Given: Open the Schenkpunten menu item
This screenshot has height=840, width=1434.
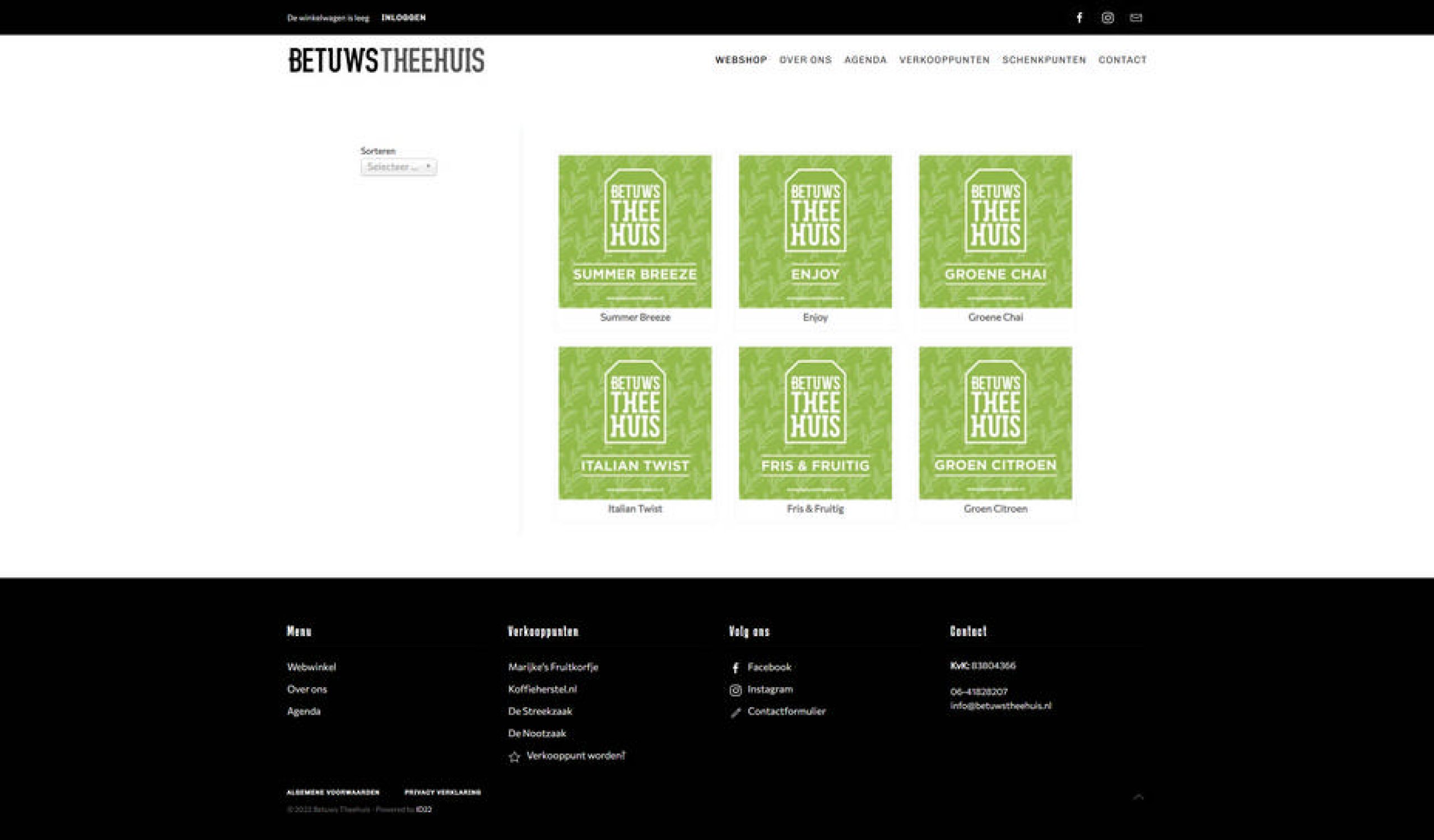Looking at the screenshot, I should [x=1044, y=60].
